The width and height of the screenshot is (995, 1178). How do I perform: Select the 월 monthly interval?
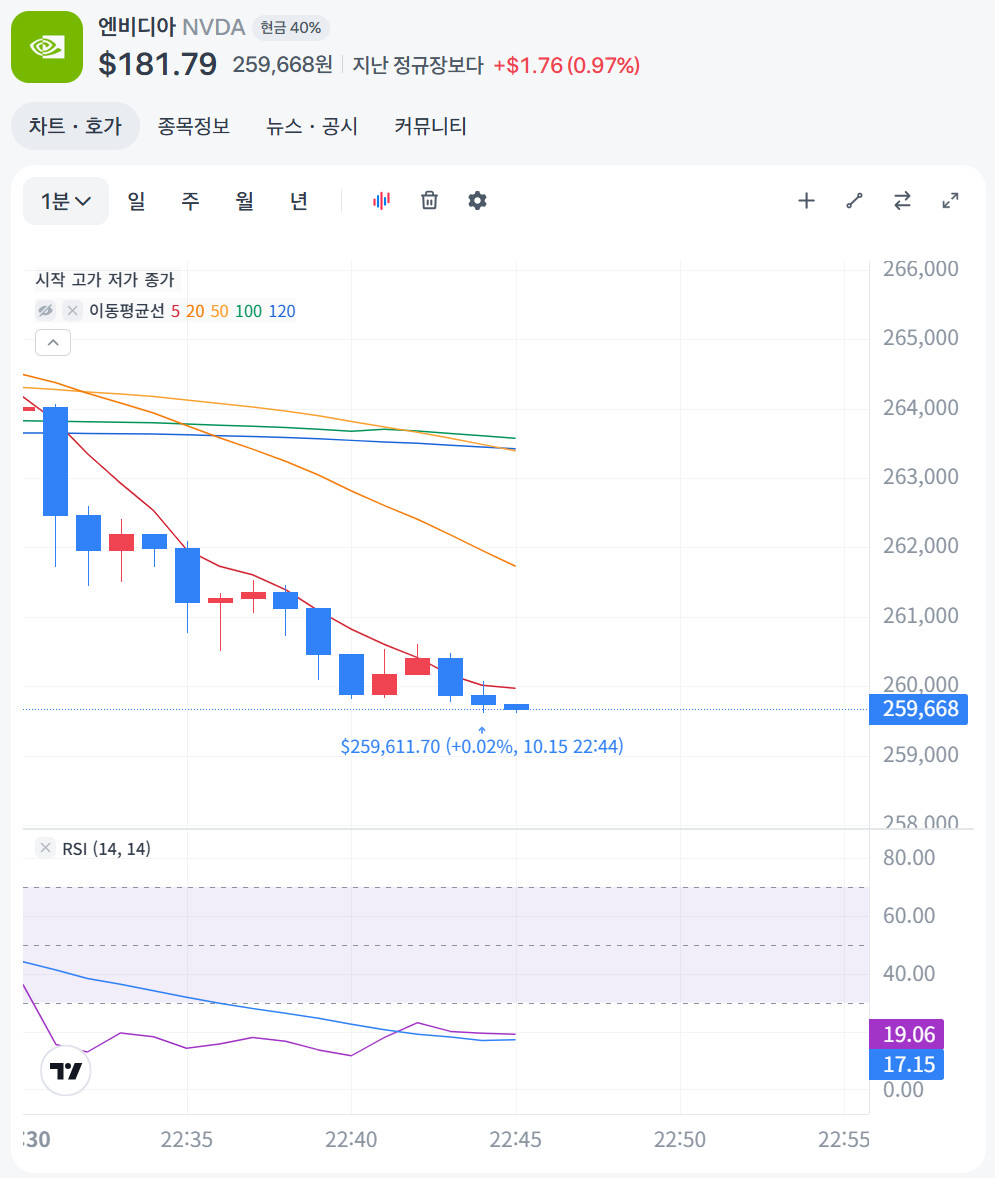coord(244,201)
